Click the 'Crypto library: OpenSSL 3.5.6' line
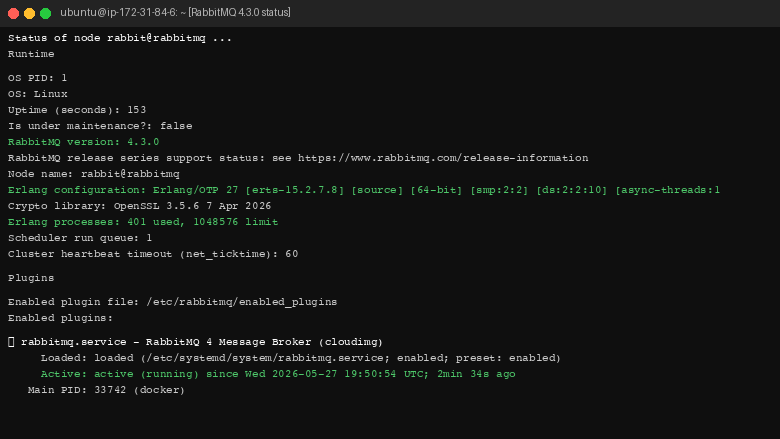Image resolution: width=780 pixels, height=439 pixels. click(x=139, y=206)
